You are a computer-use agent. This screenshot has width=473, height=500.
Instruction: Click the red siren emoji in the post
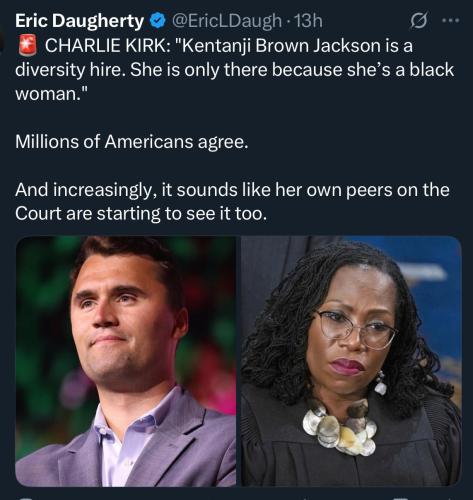click(x=27, y=46)
